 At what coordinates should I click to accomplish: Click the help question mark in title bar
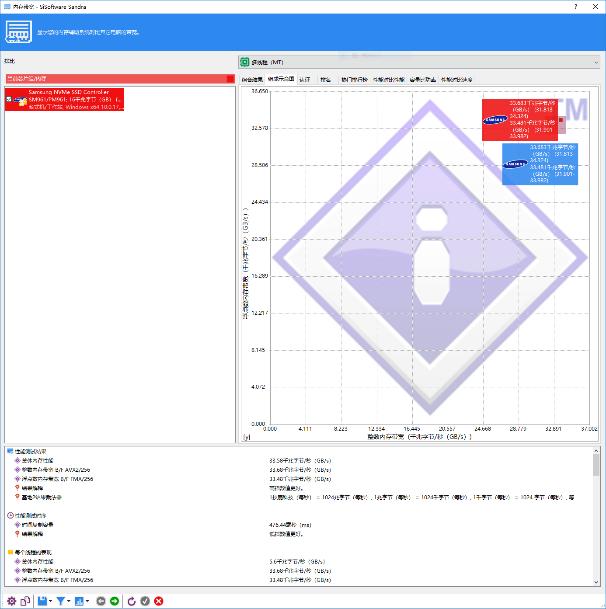tap(575, 6)
